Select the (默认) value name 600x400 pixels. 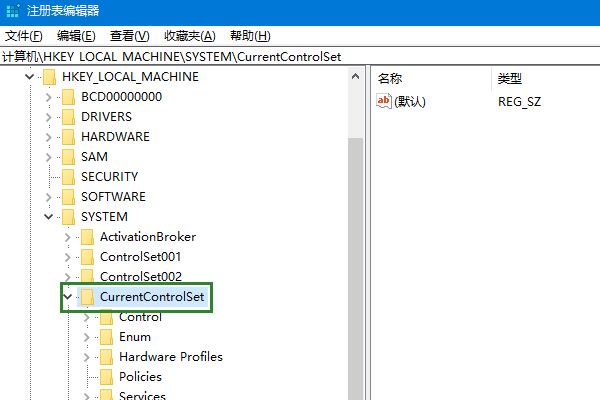tap(410, 101)
